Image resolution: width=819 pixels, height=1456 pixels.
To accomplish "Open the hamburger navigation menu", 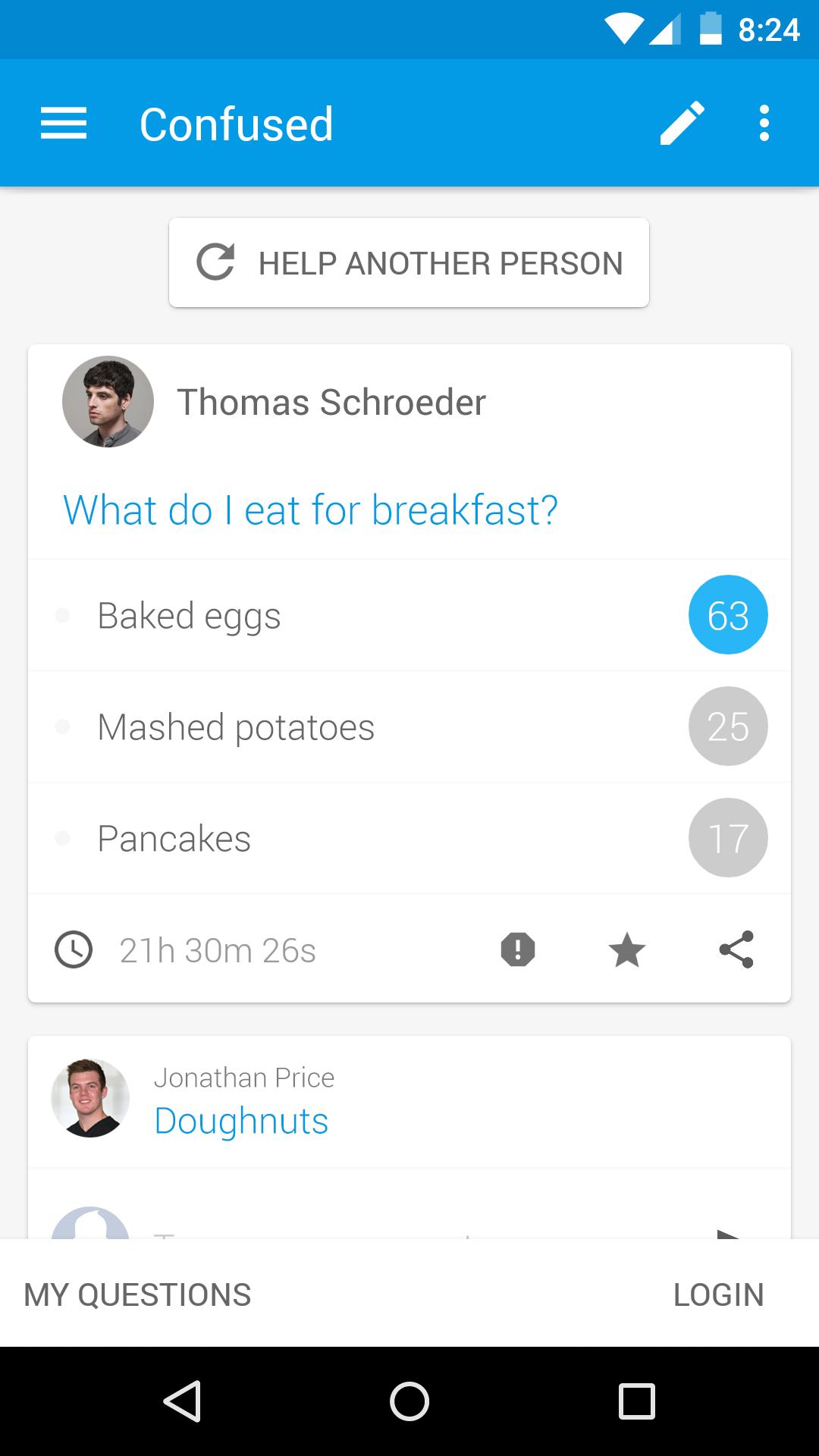I will point(64,123).
